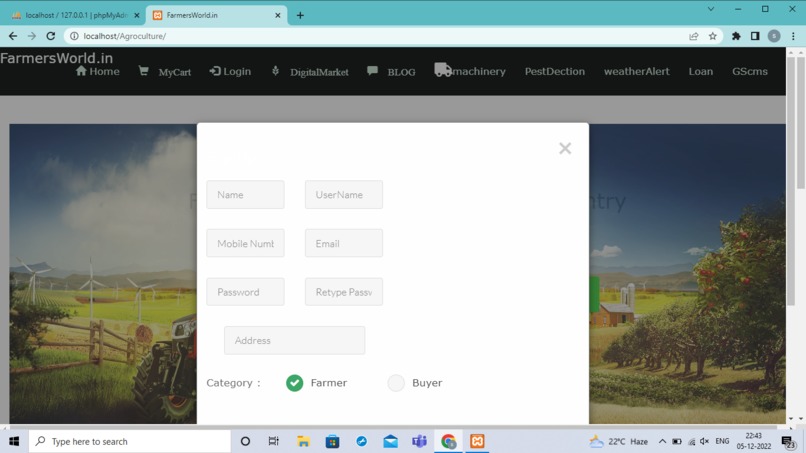Click the home icon in navbar
Image resolution: width=806 pixels, height=453 pixels.
point(81,71)
